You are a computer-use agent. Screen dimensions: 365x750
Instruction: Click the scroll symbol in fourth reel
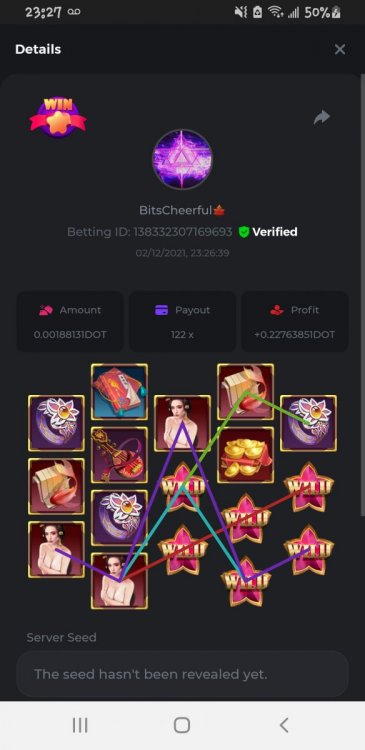(x=245, y=392)
